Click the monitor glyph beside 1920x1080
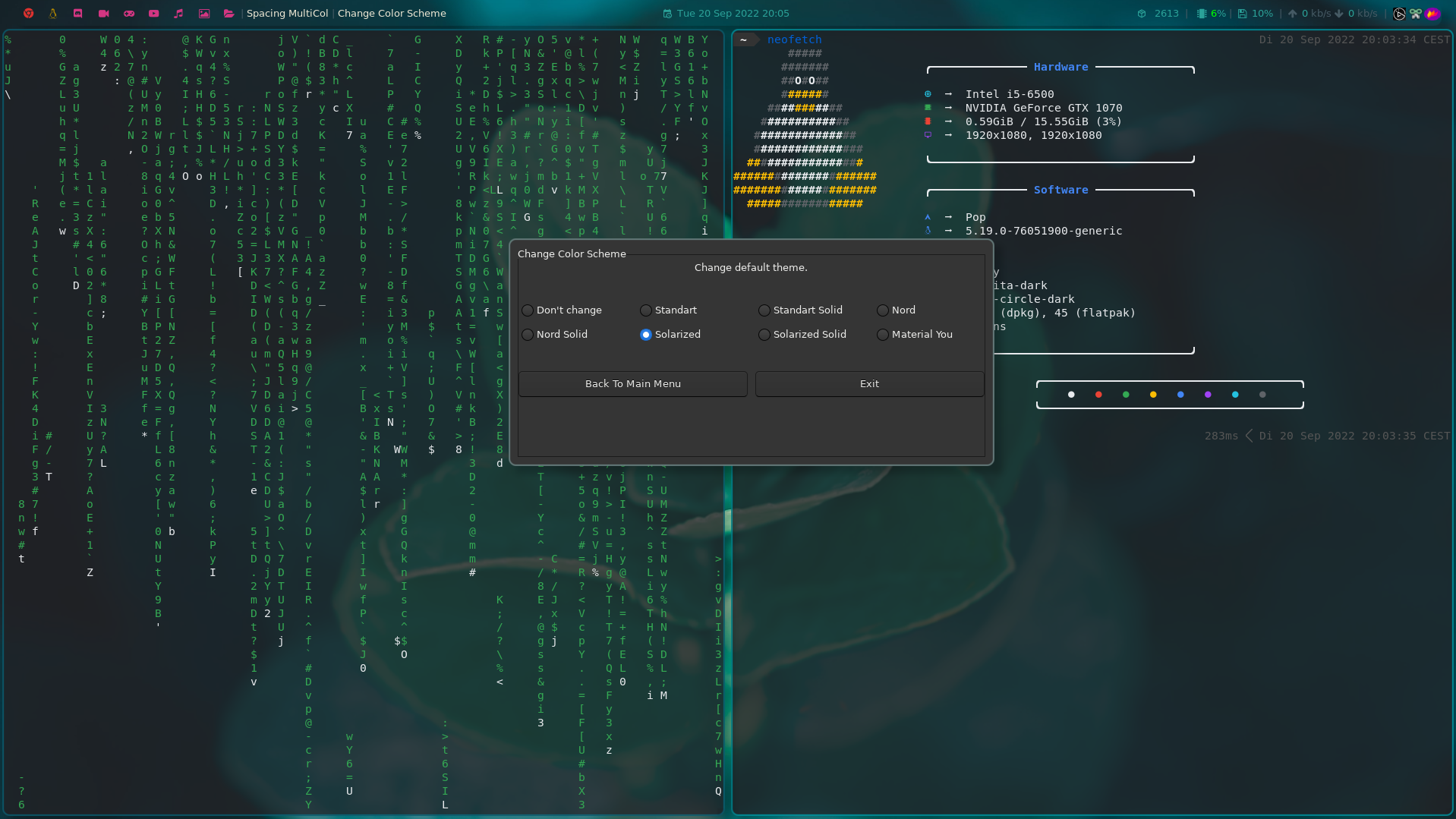The height and width of the screenshot is (819, 1456). pyautogui.click(x=928, y=135)
